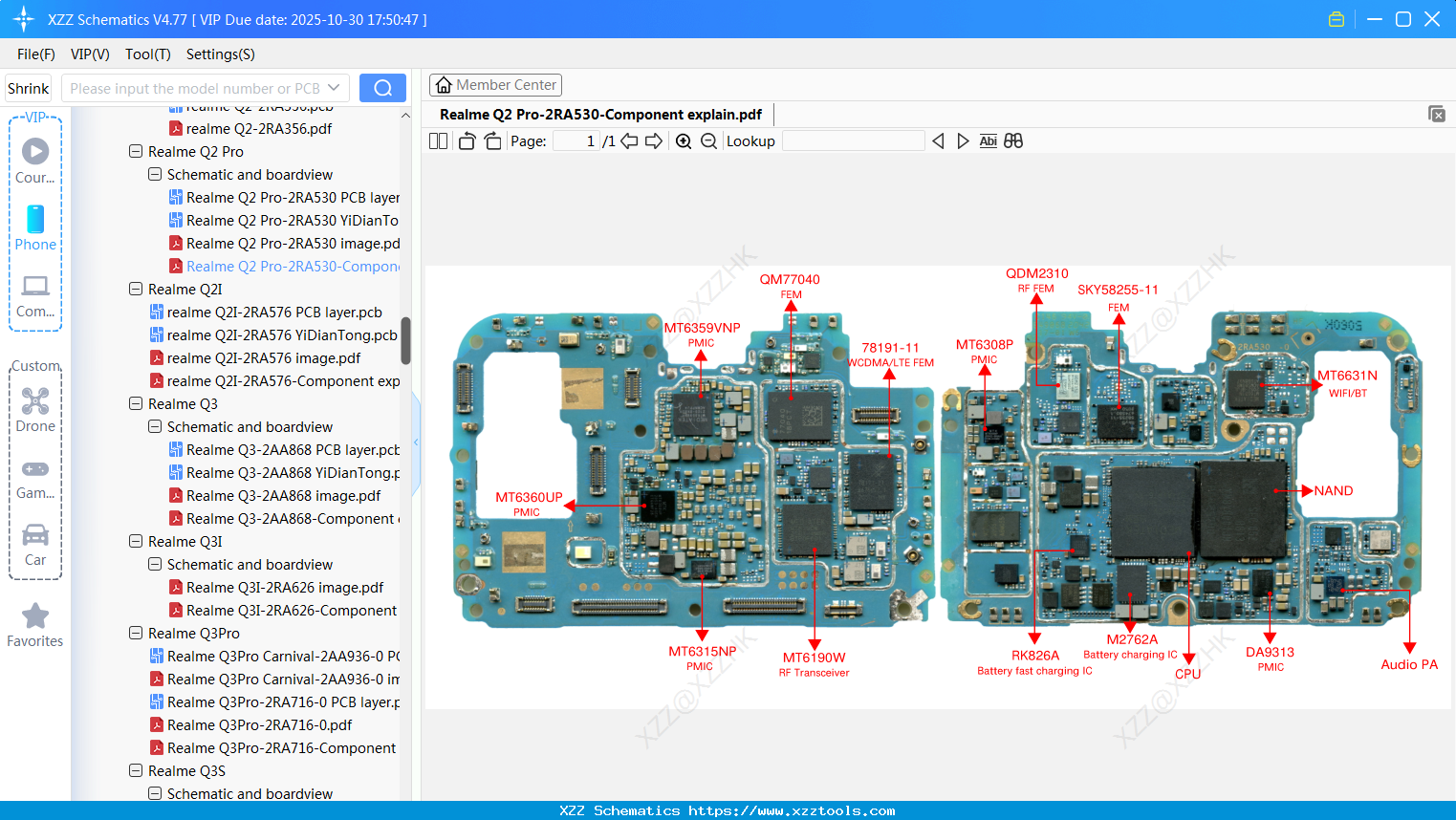Click the file tree scrollbar thumb
The height and width of the screenshot is (820, 1456).
point(405,341)
